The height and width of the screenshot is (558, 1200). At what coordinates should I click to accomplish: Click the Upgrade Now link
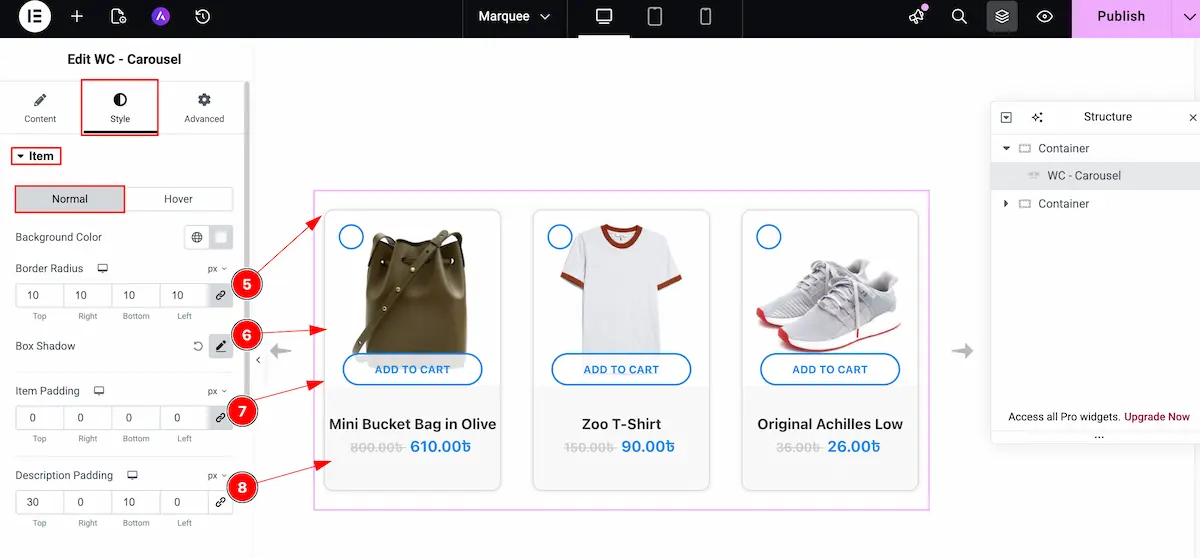(1157, 417)
